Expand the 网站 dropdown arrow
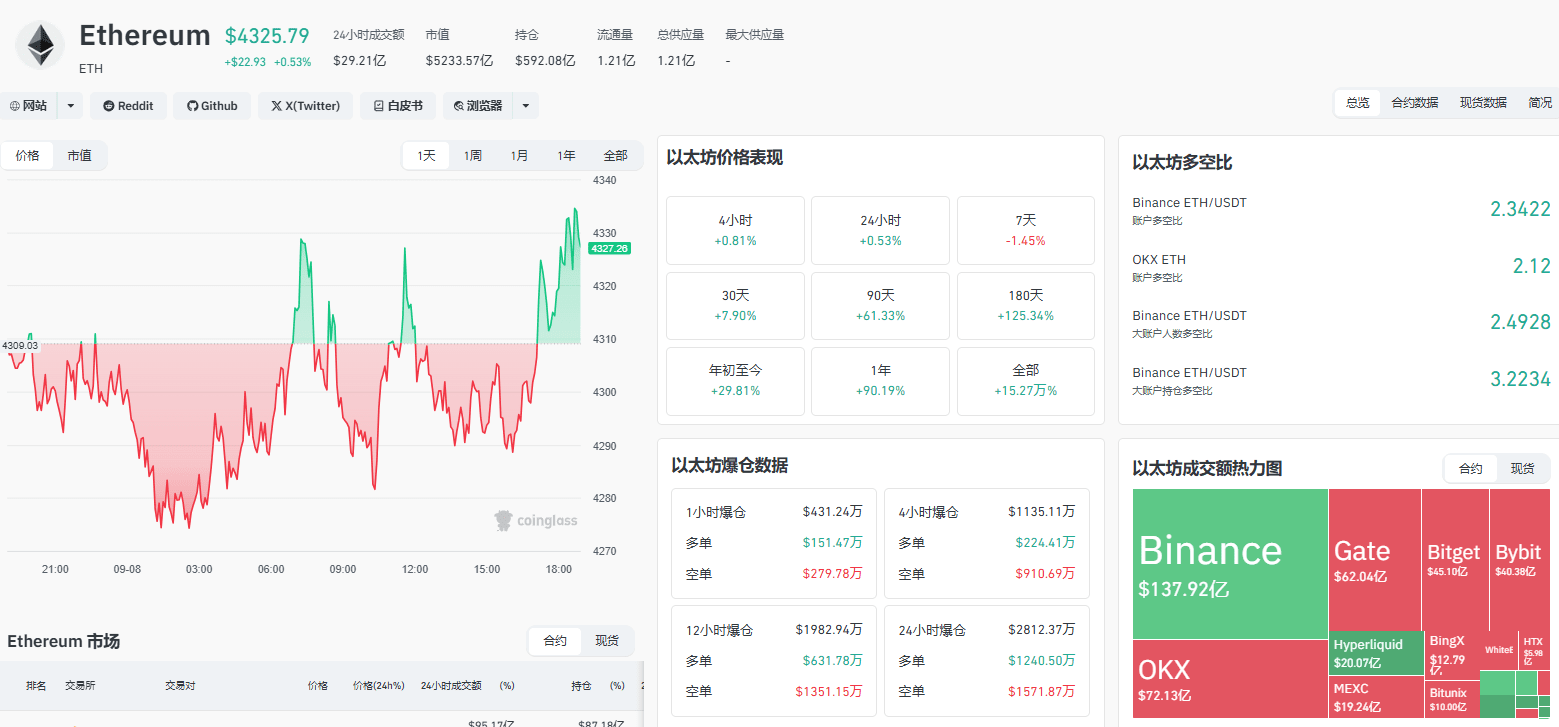The height and width of the screenshot is (727, 1559). point(70,106)
